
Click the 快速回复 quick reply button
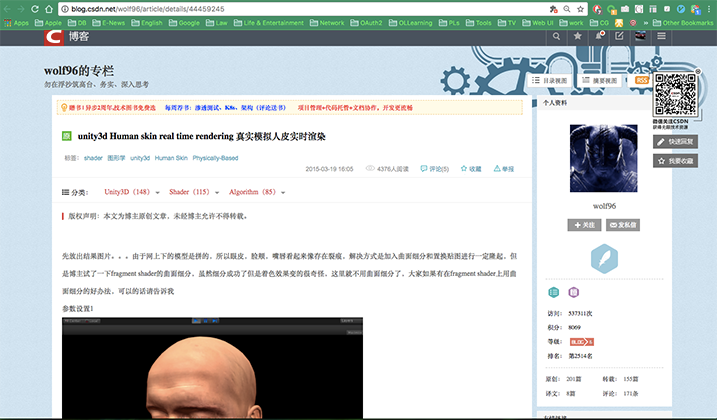pos(675,142)
